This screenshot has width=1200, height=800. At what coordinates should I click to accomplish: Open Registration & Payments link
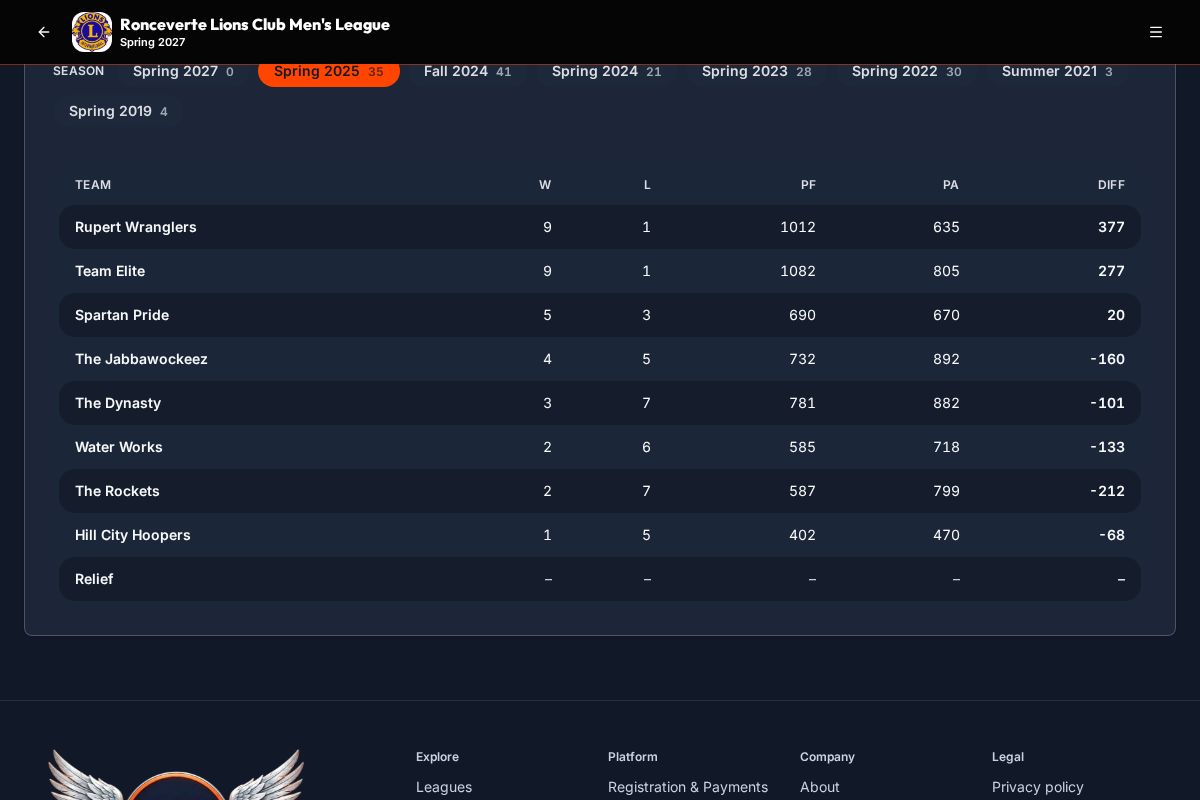(688, 787)
